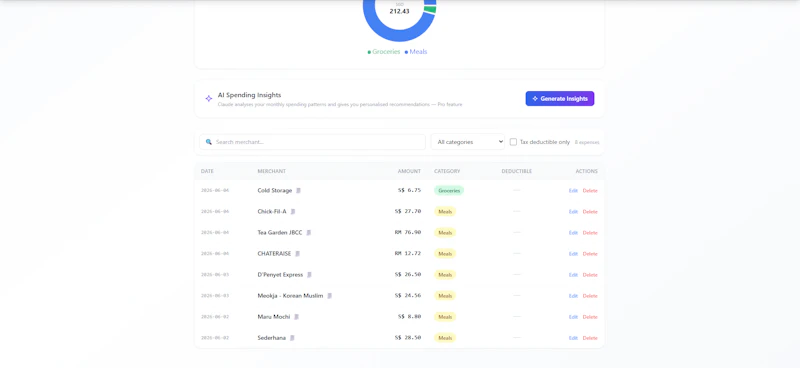Open receipt icon beside Chick-Fil-A
This screenshot has height=368, width=800.
(x=293, y=211)
